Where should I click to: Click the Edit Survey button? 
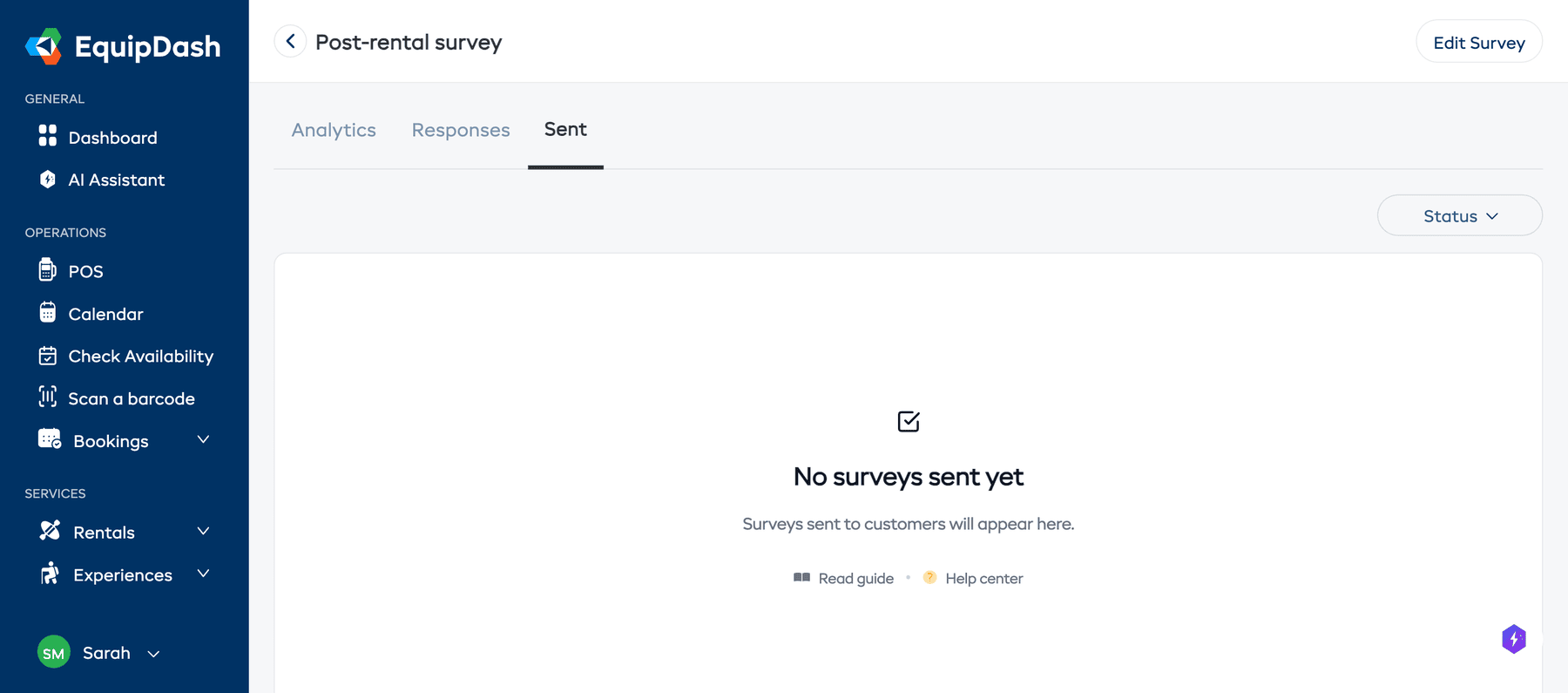[x=1479, y=41]
